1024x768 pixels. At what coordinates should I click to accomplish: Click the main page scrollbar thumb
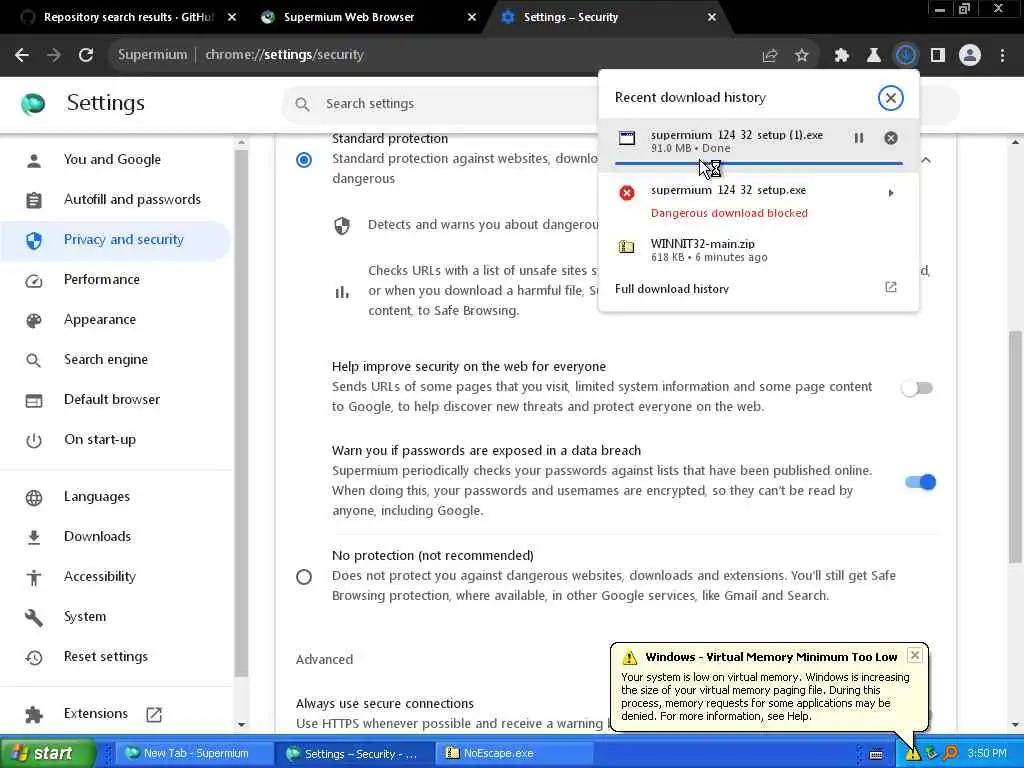click(x=1016, y=447)
